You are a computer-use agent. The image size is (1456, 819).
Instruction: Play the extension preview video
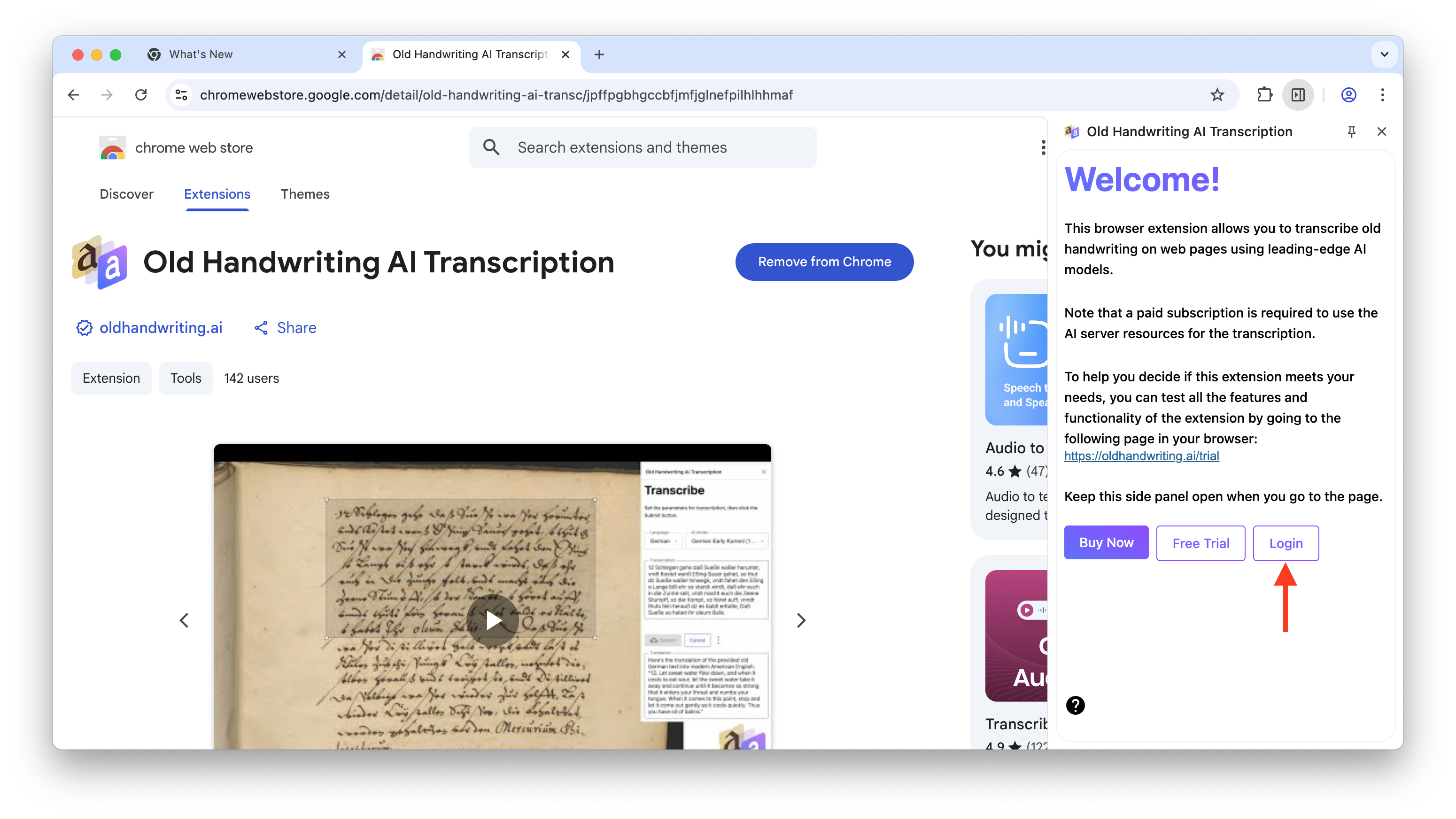(x=492, y=620)
